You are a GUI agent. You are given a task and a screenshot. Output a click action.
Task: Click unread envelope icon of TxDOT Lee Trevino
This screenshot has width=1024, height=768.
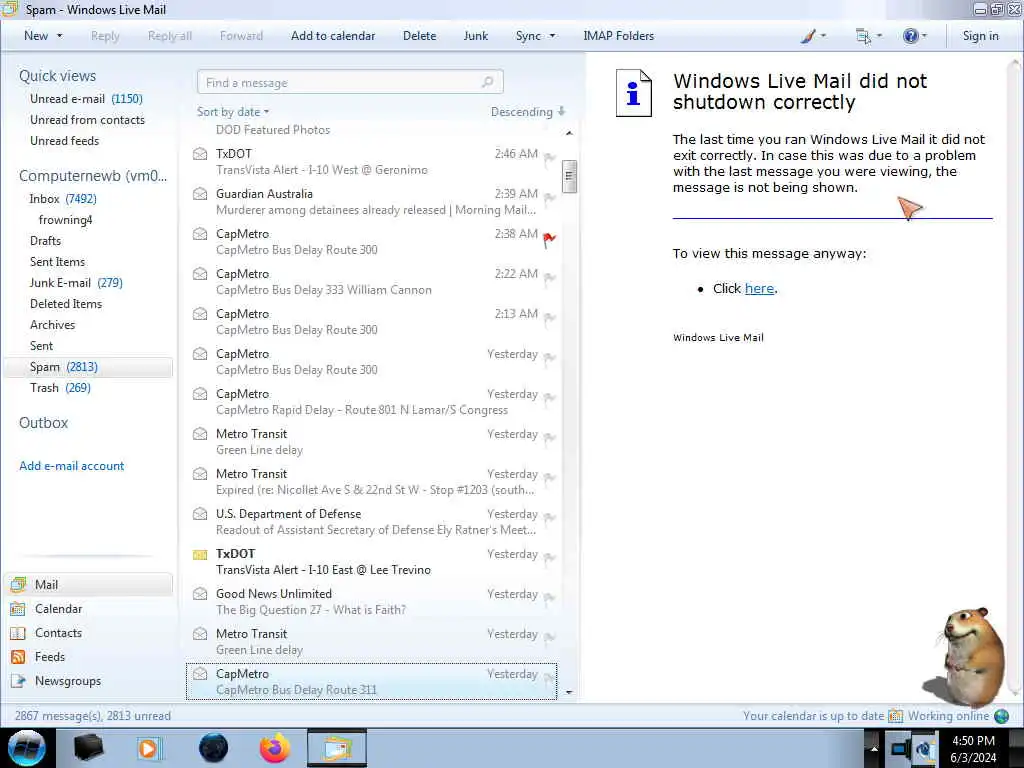[x=200, y=554]
